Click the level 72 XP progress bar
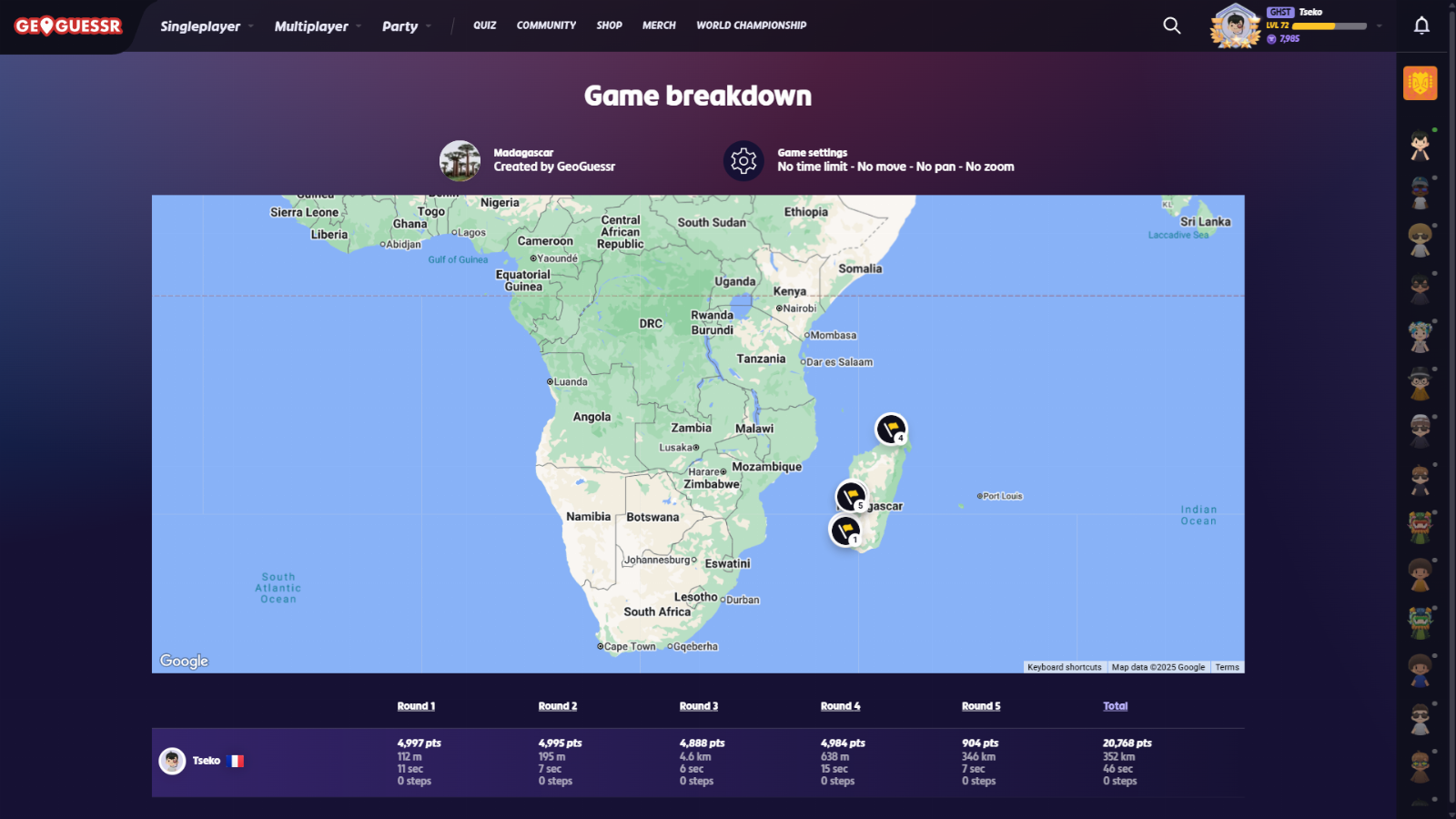This screenshot has height=819, width=1456. tap(1330, 26)
